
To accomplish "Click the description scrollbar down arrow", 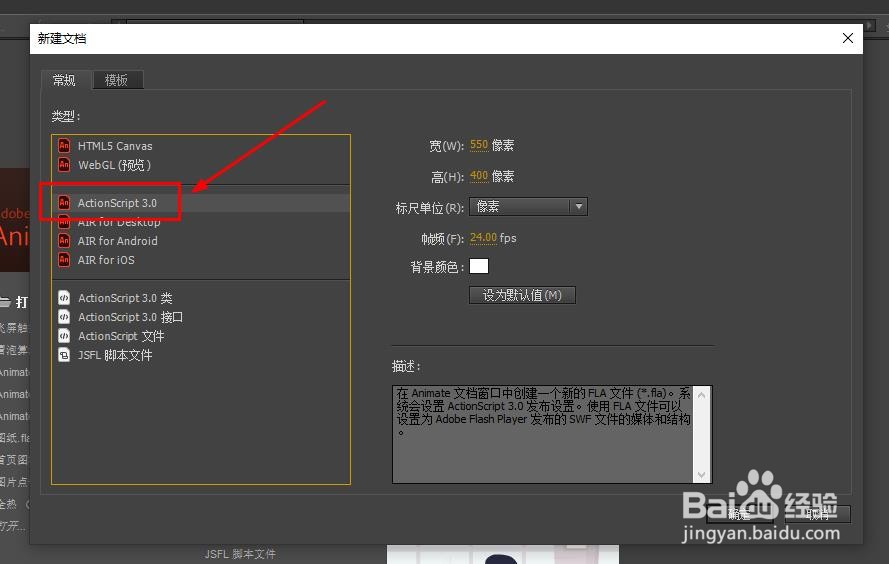I will [x=702, y=474].
